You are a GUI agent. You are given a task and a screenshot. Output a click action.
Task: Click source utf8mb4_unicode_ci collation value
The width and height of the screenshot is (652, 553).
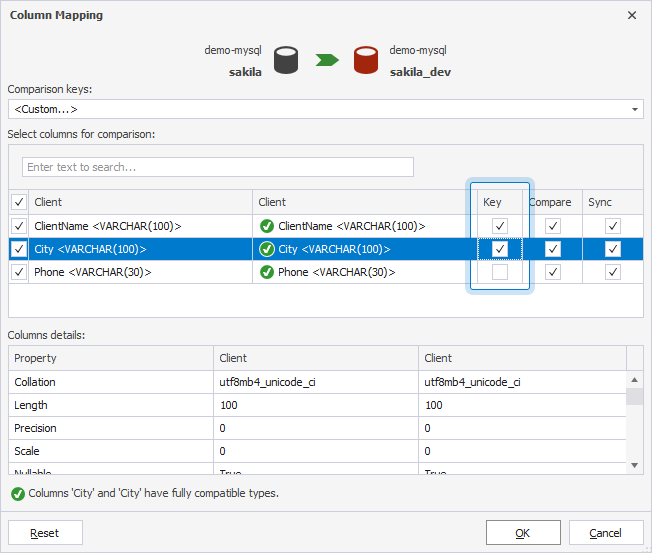267,382
